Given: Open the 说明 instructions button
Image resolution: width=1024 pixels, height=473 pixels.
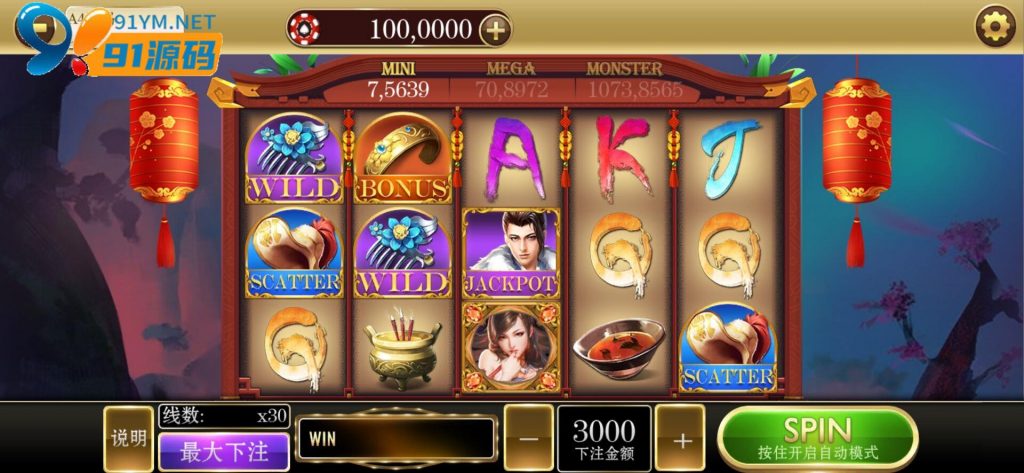Looking at the screenshot, I should (129, 438).
